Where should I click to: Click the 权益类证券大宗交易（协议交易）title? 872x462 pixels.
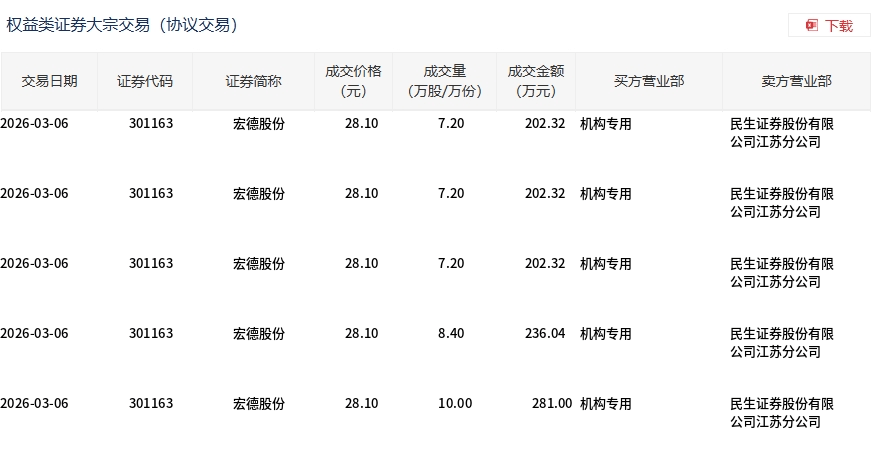coord(122,25)
